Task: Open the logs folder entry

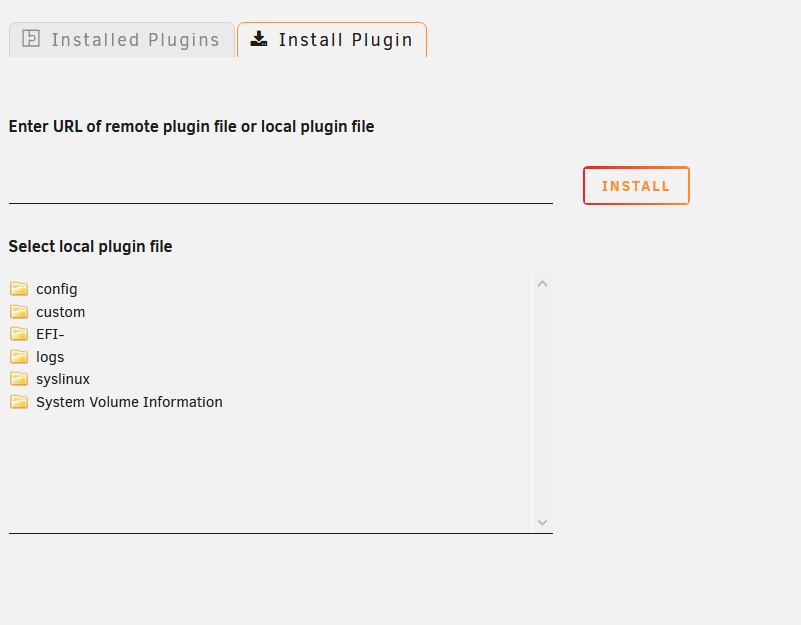Action: tap(50, 357)
